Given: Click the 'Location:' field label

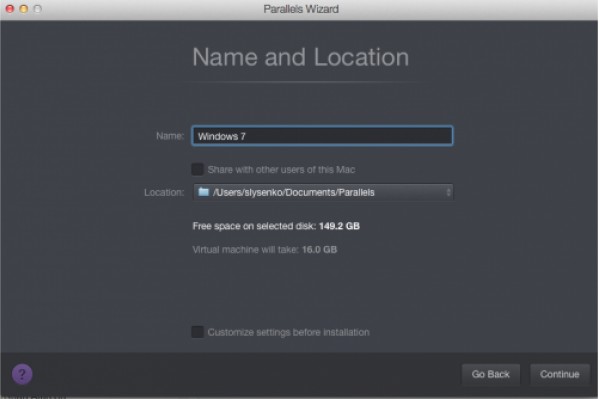Looking at the screenshot, I should tap(164, 192).
